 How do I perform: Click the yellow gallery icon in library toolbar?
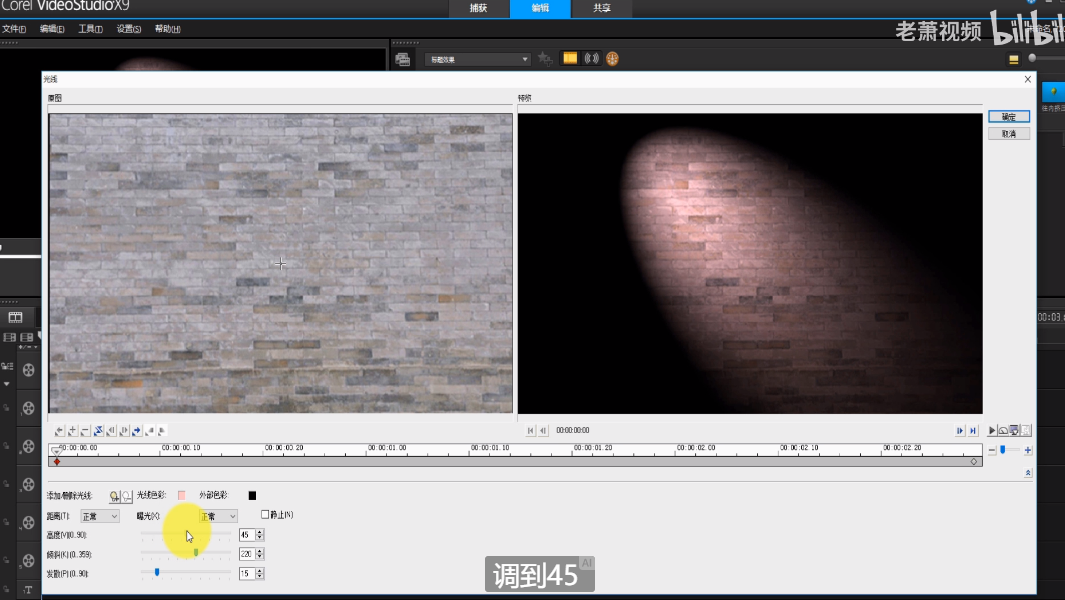pos(570,58)
